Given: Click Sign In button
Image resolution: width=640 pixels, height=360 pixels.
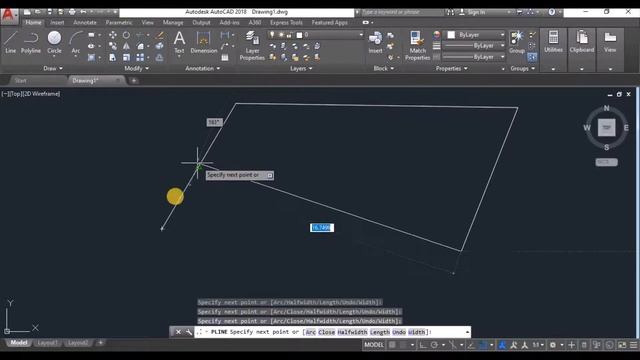Looking at the screenshot, I should [x=473, y=12].
